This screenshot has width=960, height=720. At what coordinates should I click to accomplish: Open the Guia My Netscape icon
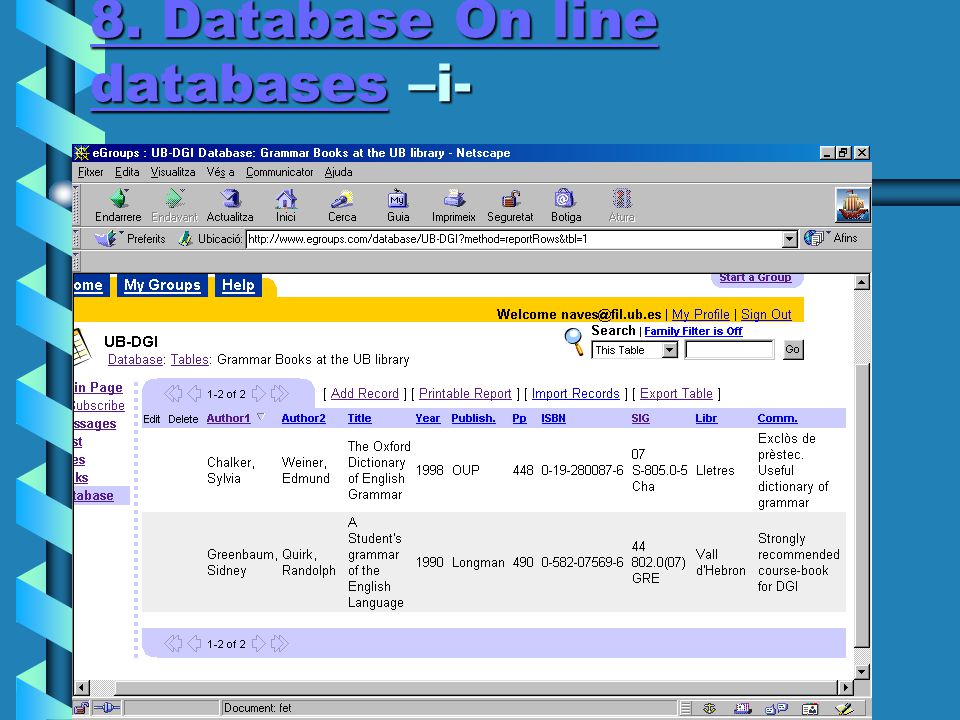coord(397,199)
